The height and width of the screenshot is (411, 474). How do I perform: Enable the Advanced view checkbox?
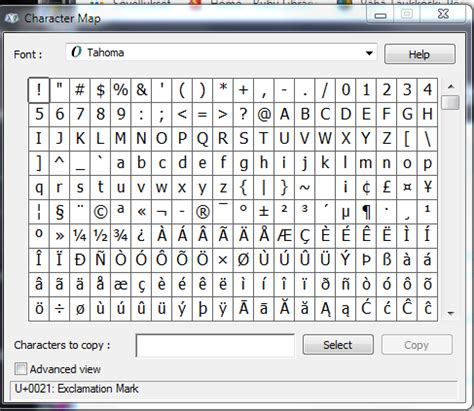[21, 369]
